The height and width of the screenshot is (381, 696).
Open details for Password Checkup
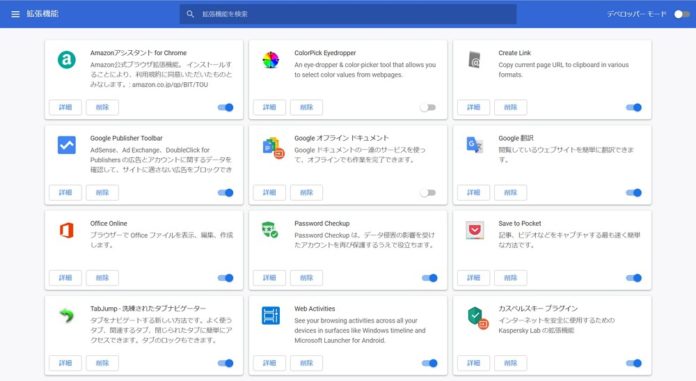pyautogui.click(x=269, y=278)
